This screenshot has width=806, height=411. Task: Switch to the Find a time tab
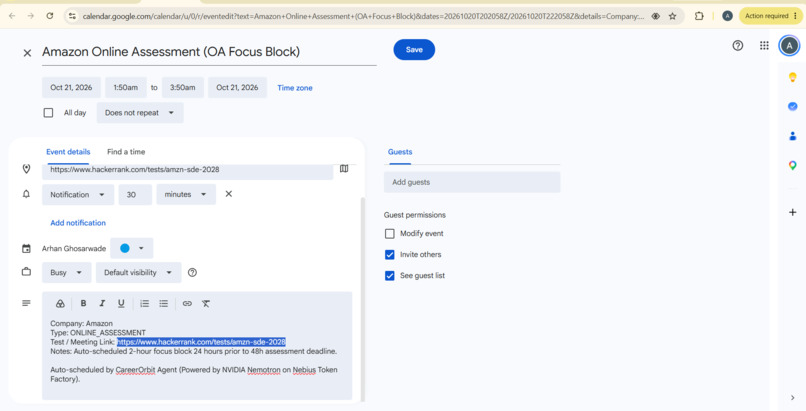point(126,152)
